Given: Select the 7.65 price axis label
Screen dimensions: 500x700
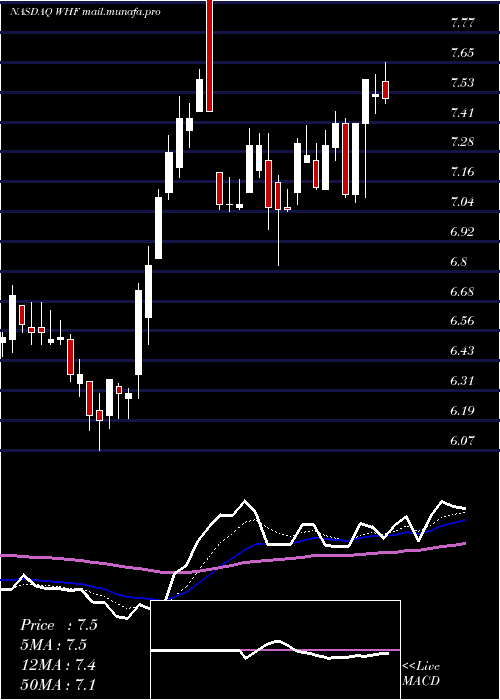Looking at the screenshot, I should point(462,53).
